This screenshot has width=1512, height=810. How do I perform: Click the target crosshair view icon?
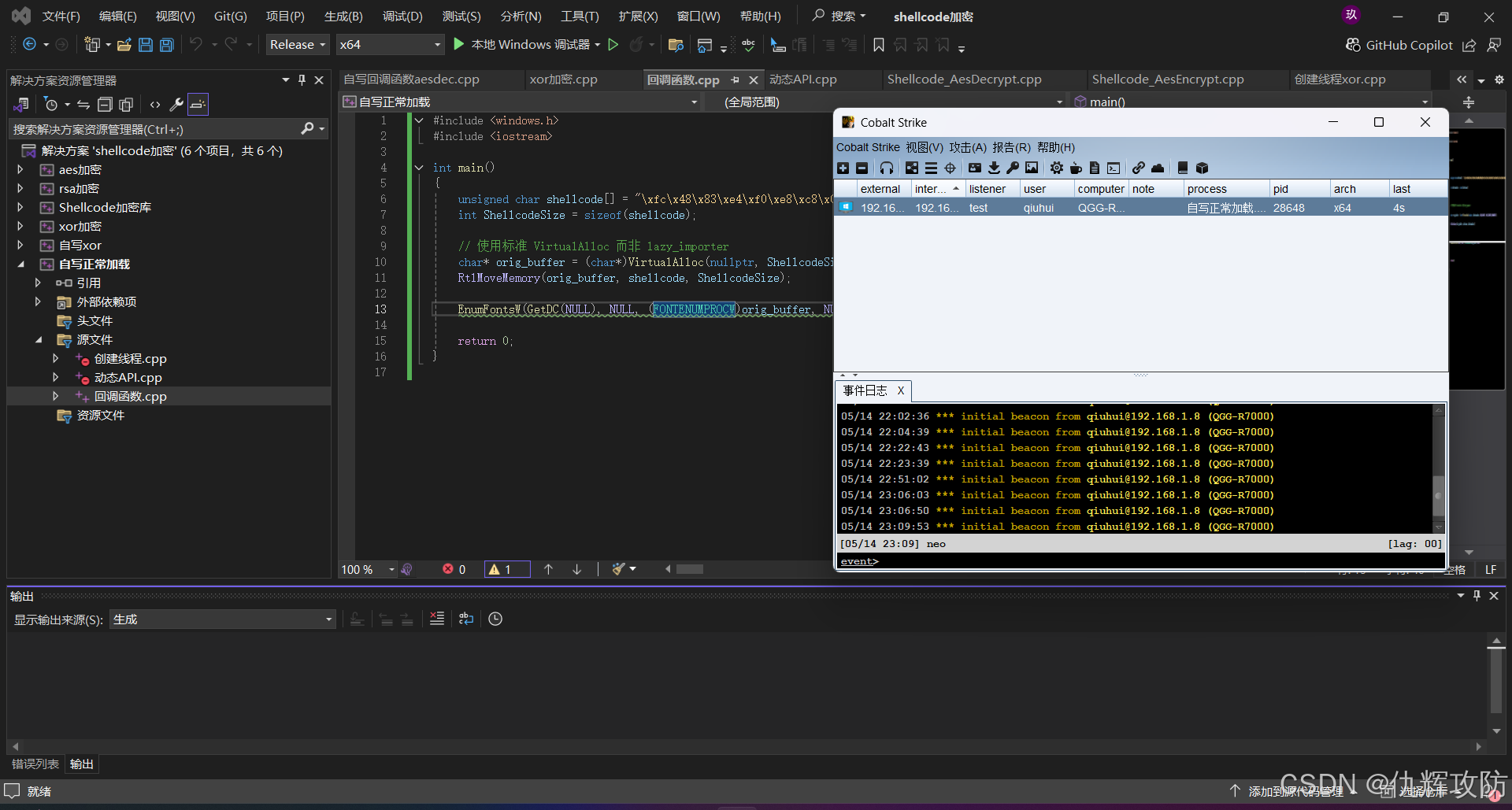(x=950, y=168)
